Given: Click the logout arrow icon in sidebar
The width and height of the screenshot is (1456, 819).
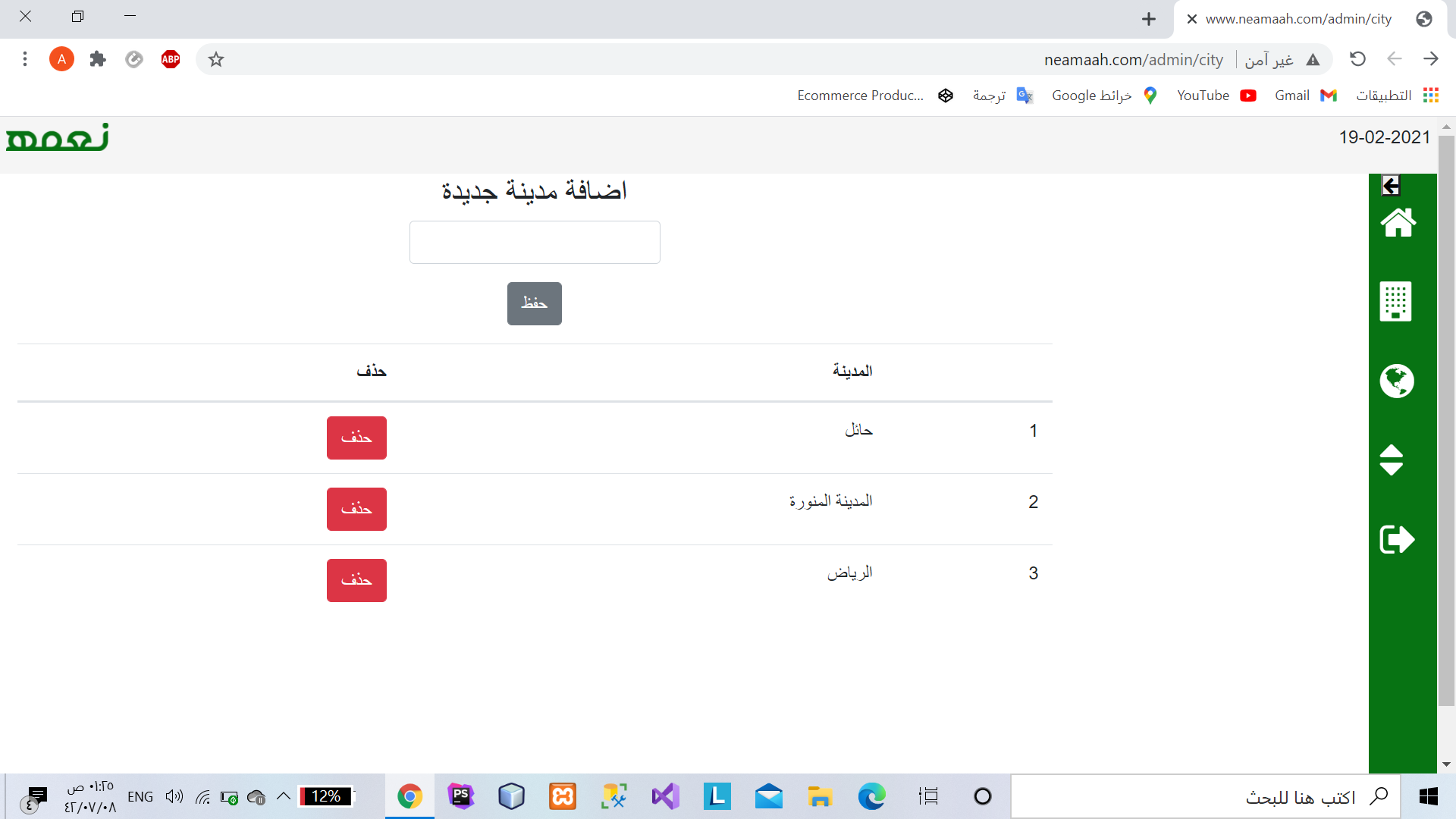Looking at the screenshot, I should click(x=1396, y=539).
